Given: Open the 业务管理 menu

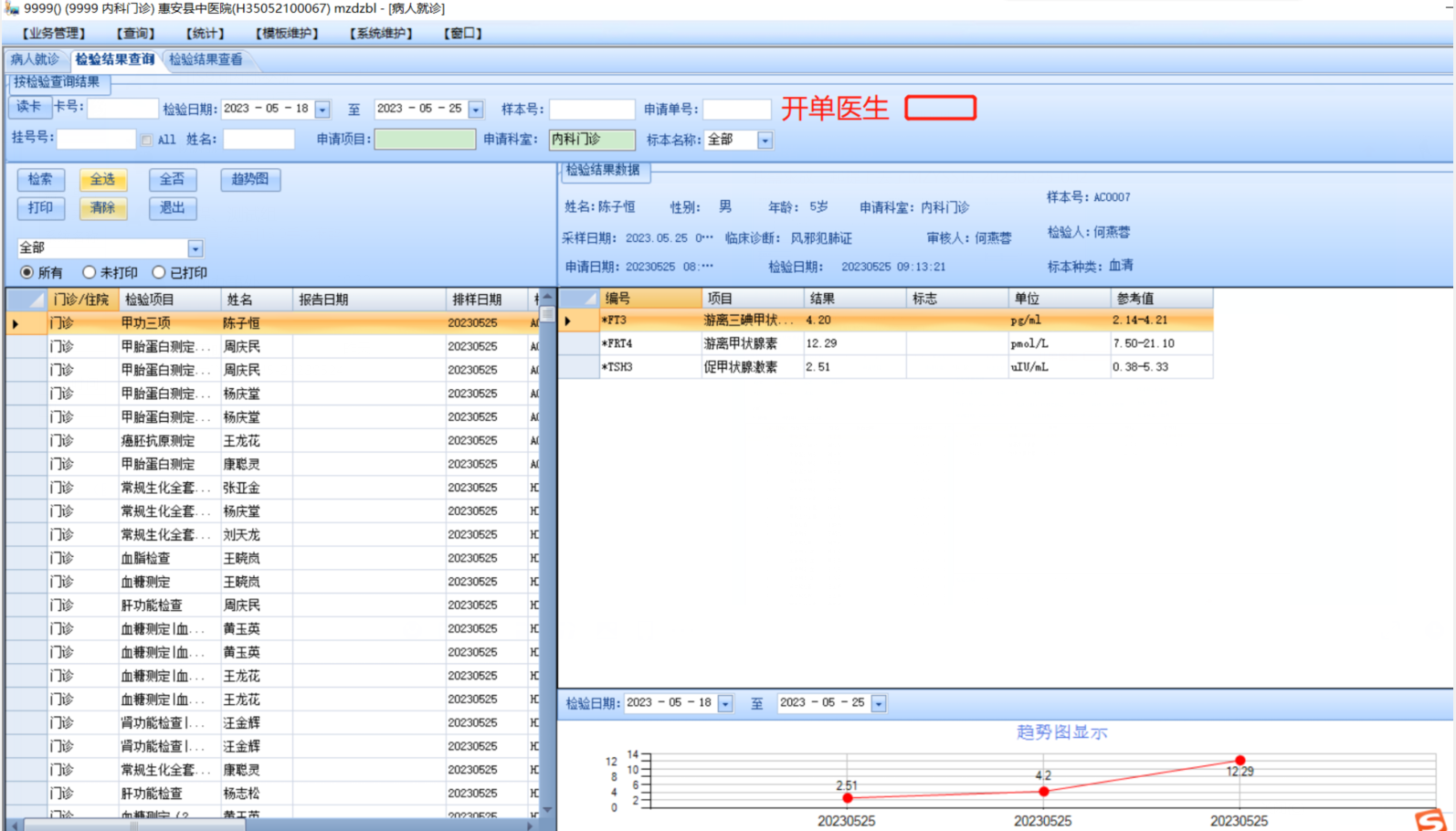Looking at the screenshot, I should click(x=54, y=34).
